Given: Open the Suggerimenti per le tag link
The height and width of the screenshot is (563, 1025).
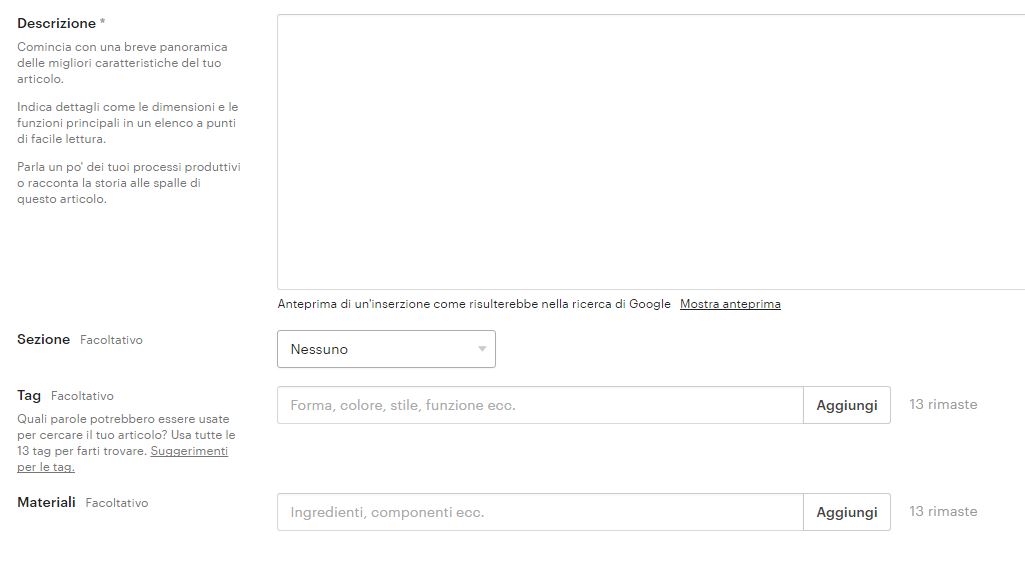Looking at the screenshot, I should [188, 451].
